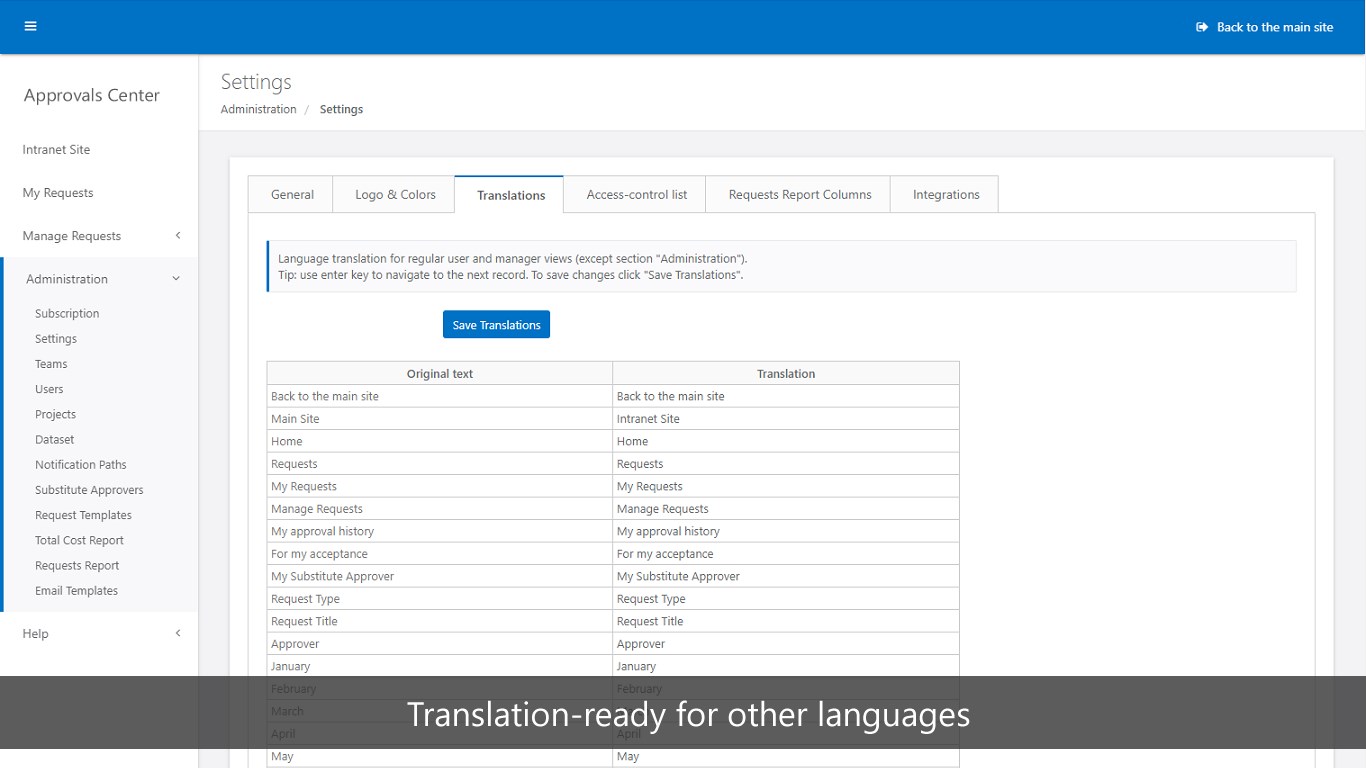Viewport: 1366px width, 768px height.
Task: Open Back to the main site link
Action: (x=1274, y=27)
